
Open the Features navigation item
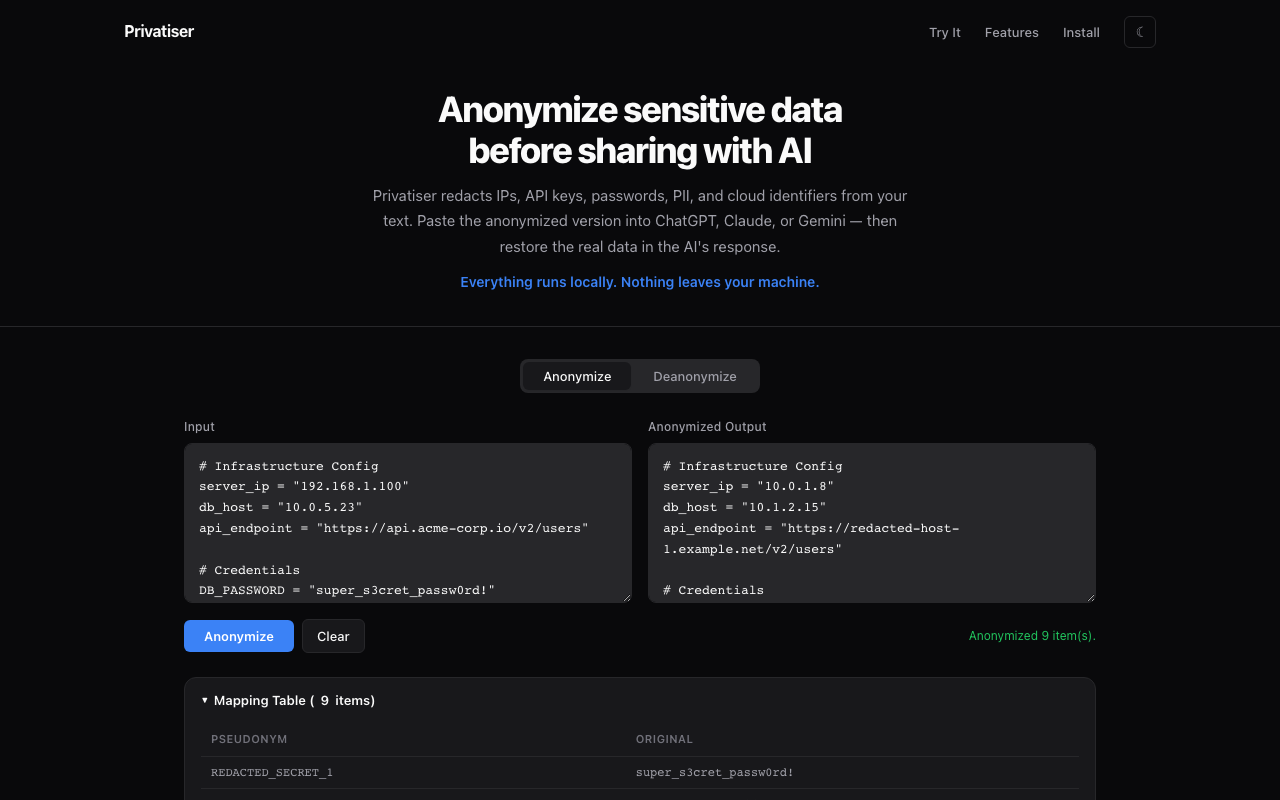coord(1011,32)
